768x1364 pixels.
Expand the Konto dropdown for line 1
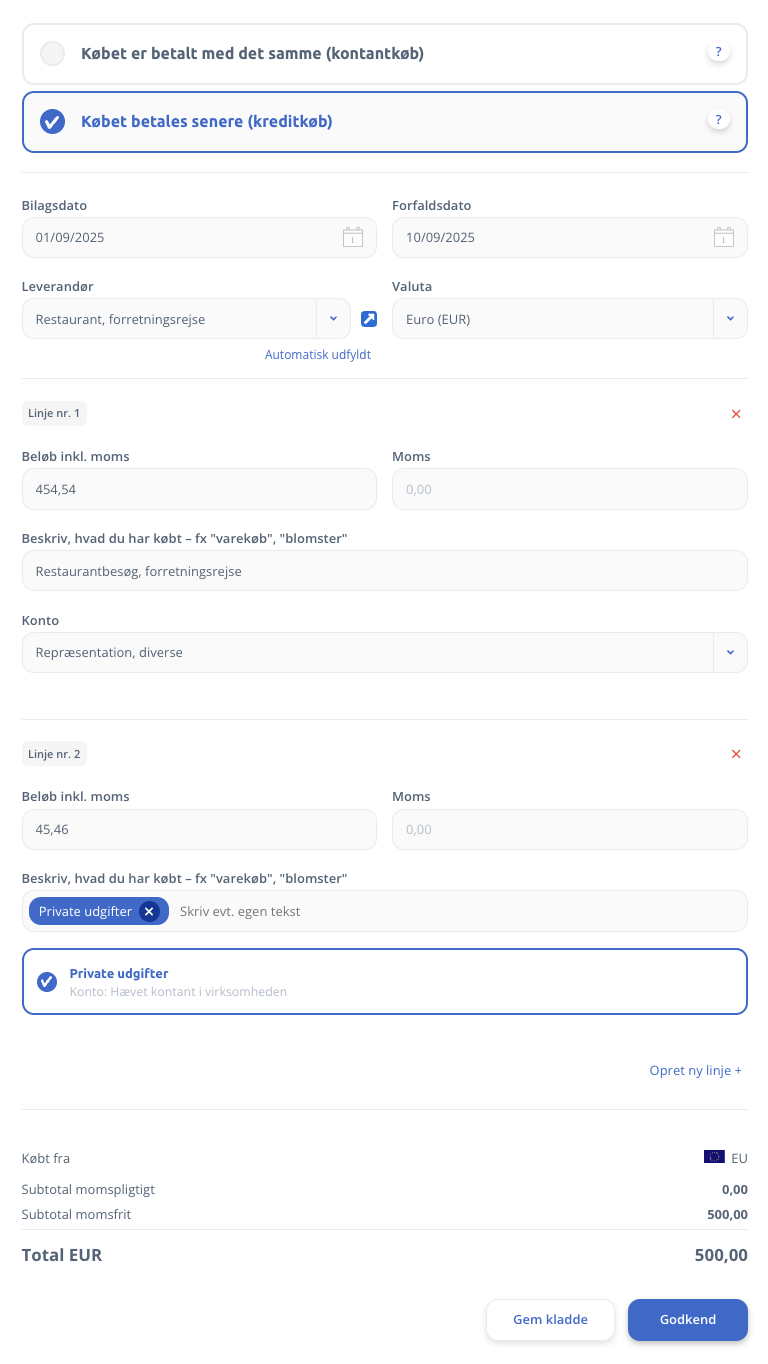click(730, 653)
